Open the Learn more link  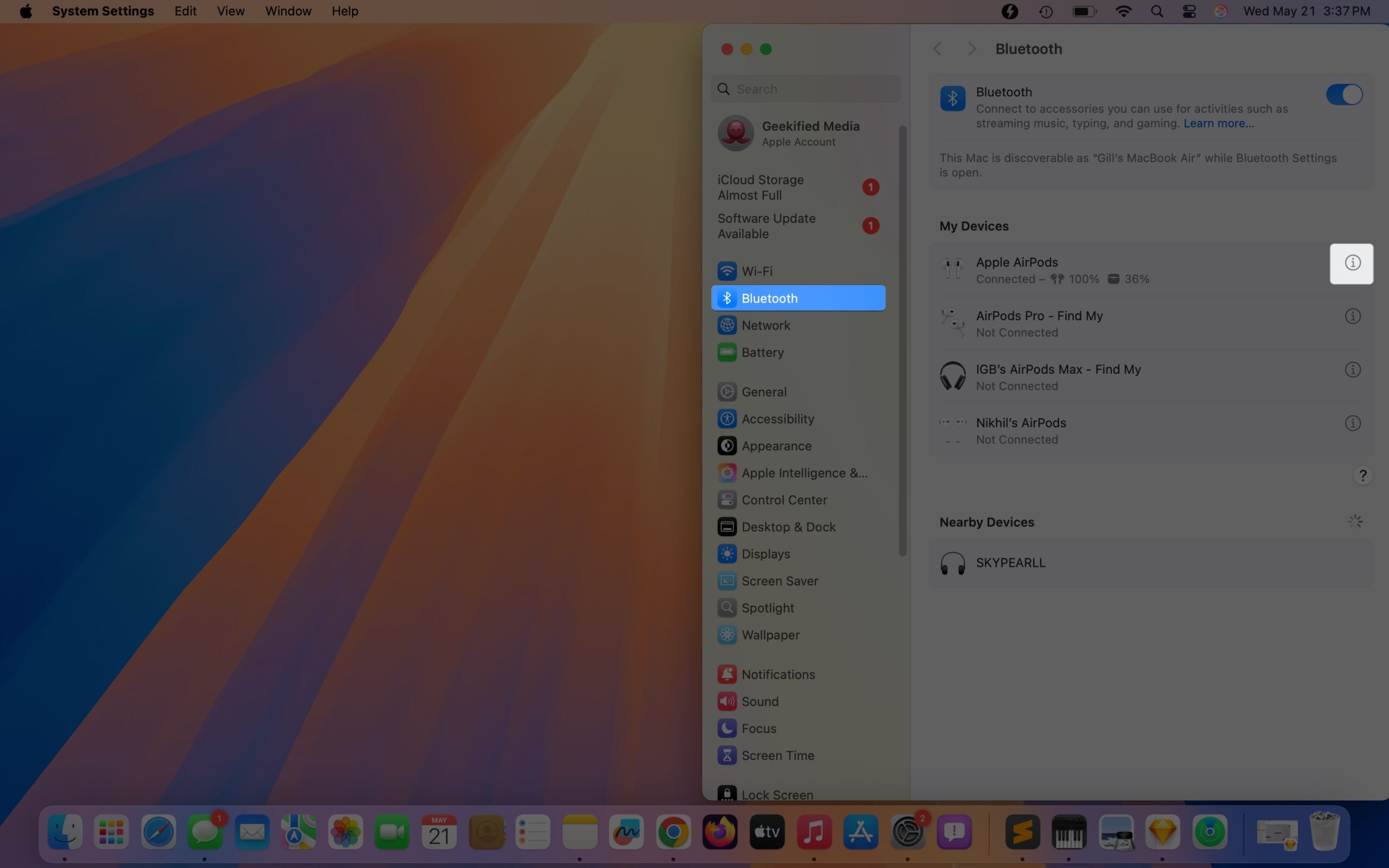(1218, 123)
